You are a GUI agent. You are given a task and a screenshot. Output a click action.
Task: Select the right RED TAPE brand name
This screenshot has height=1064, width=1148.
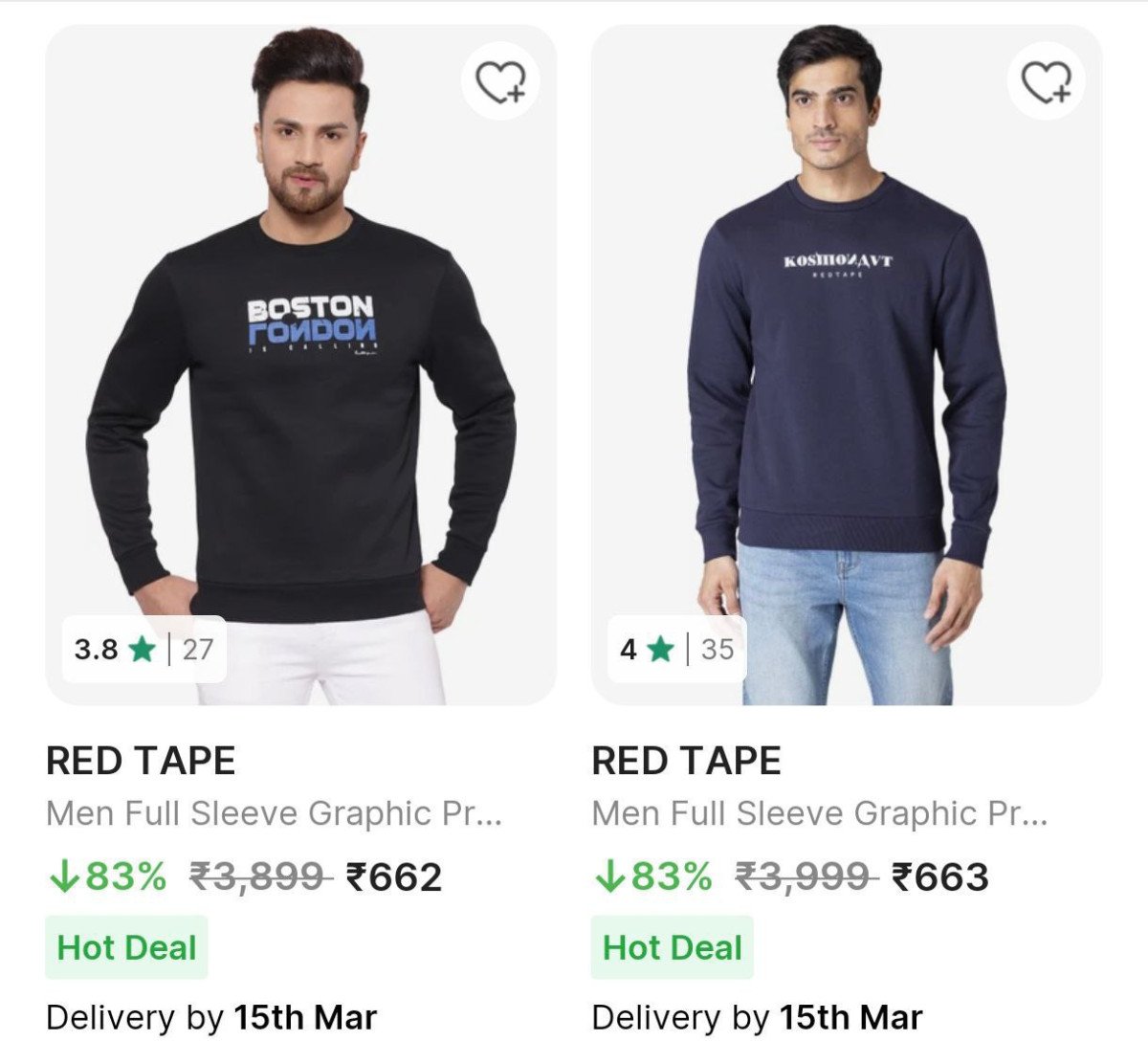[686, 763]
